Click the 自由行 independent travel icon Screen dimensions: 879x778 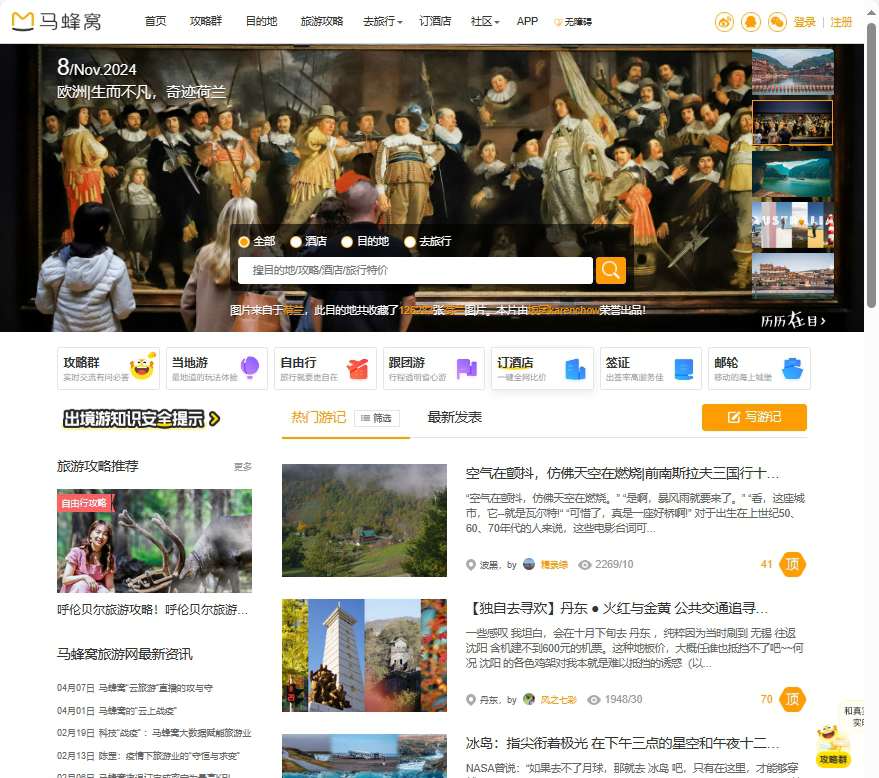[x=325, y=367]
